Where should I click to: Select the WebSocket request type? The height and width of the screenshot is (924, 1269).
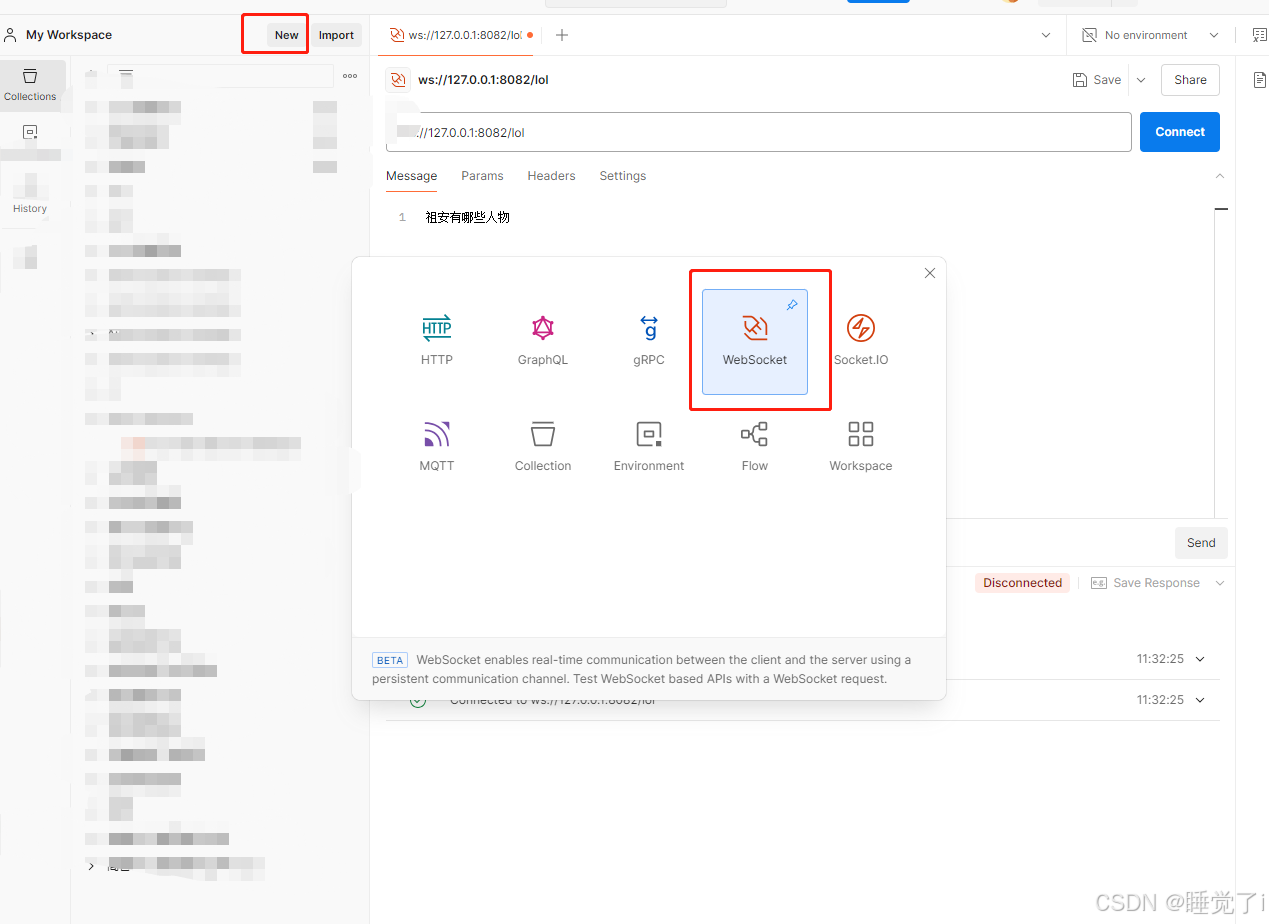[755, 340]
